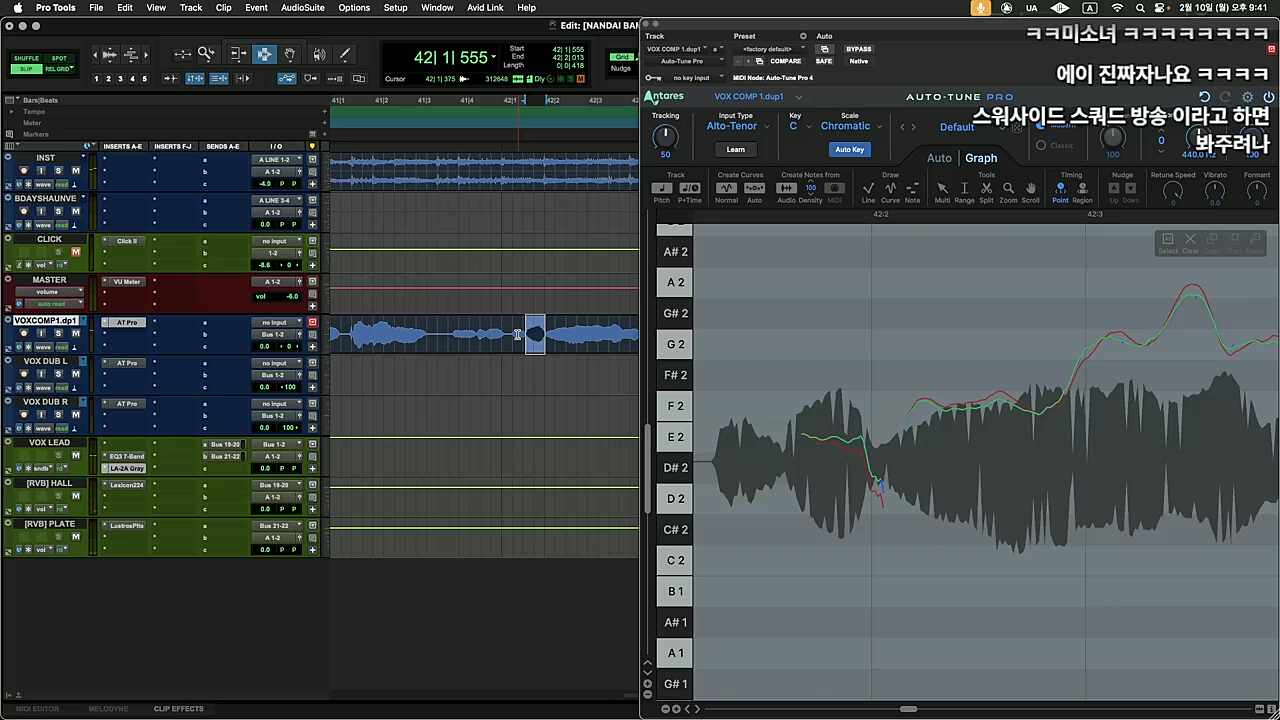Open the Auto-Tune Pro plugin selector
This screenshot has height=720, width=1280.
[685, 61]
